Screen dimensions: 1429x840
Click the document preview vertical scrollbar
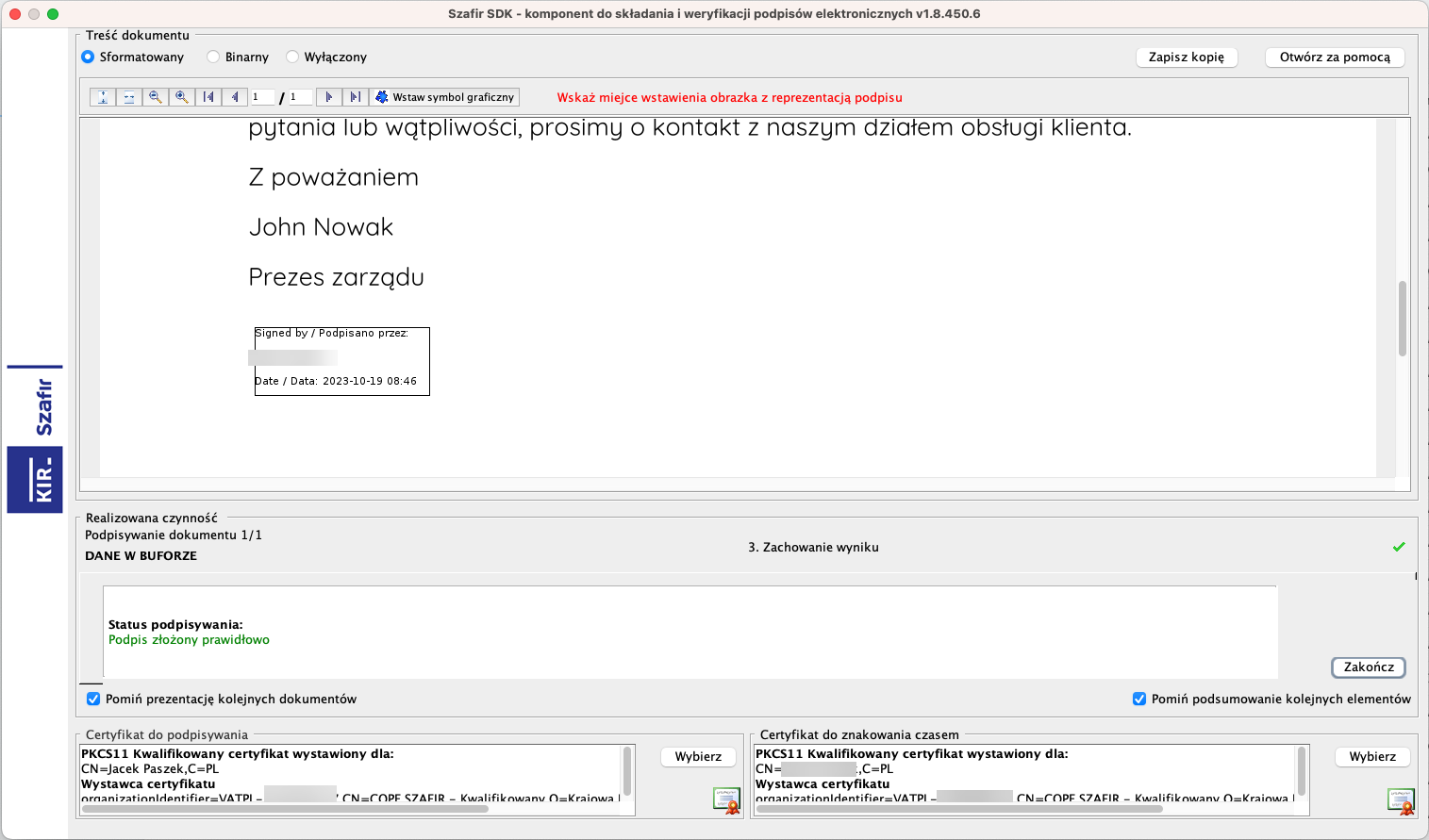tap(1403, 319)
